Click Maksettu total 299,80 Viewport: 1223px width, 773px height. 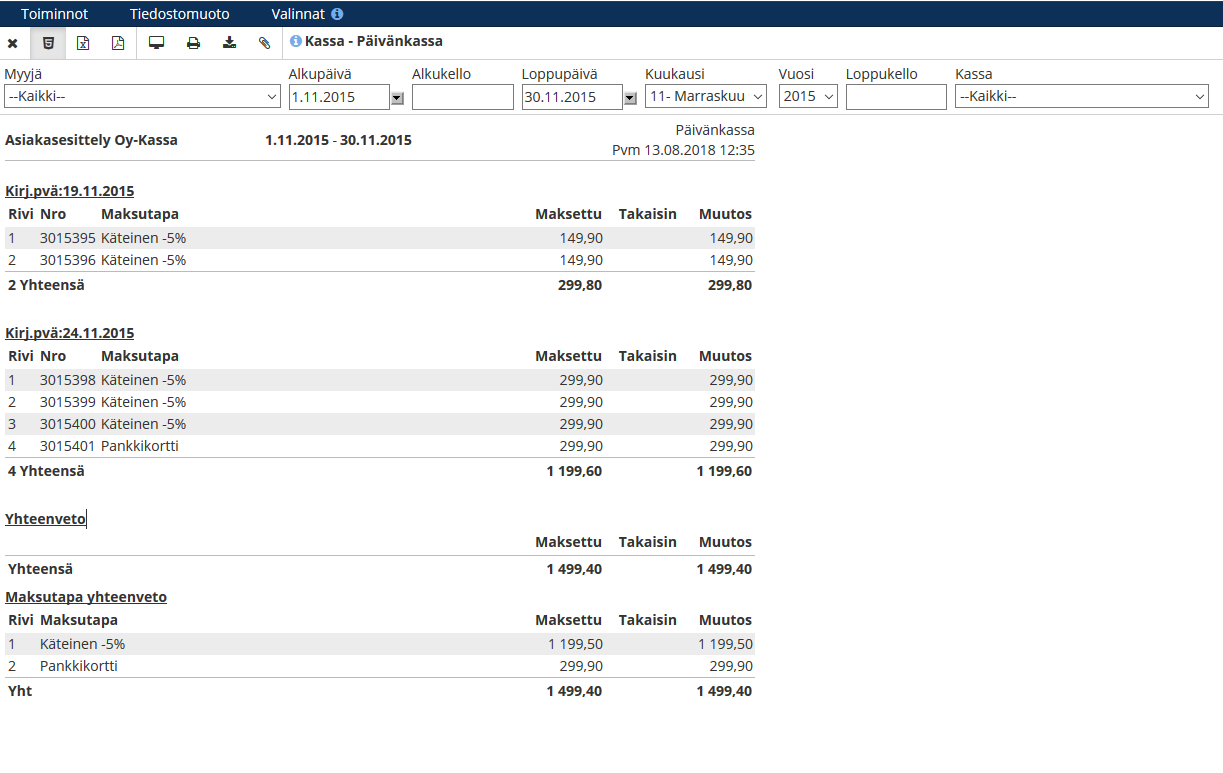[x=580, y=285]
